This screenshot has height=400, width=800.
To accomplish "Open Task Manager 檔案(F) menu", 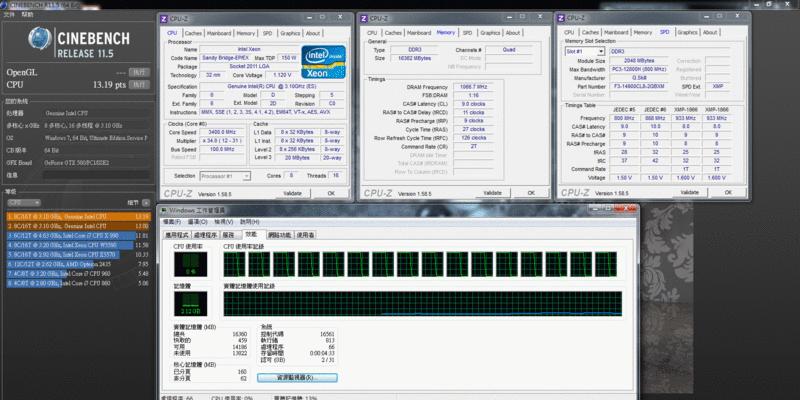I will [x=171, y=222].
